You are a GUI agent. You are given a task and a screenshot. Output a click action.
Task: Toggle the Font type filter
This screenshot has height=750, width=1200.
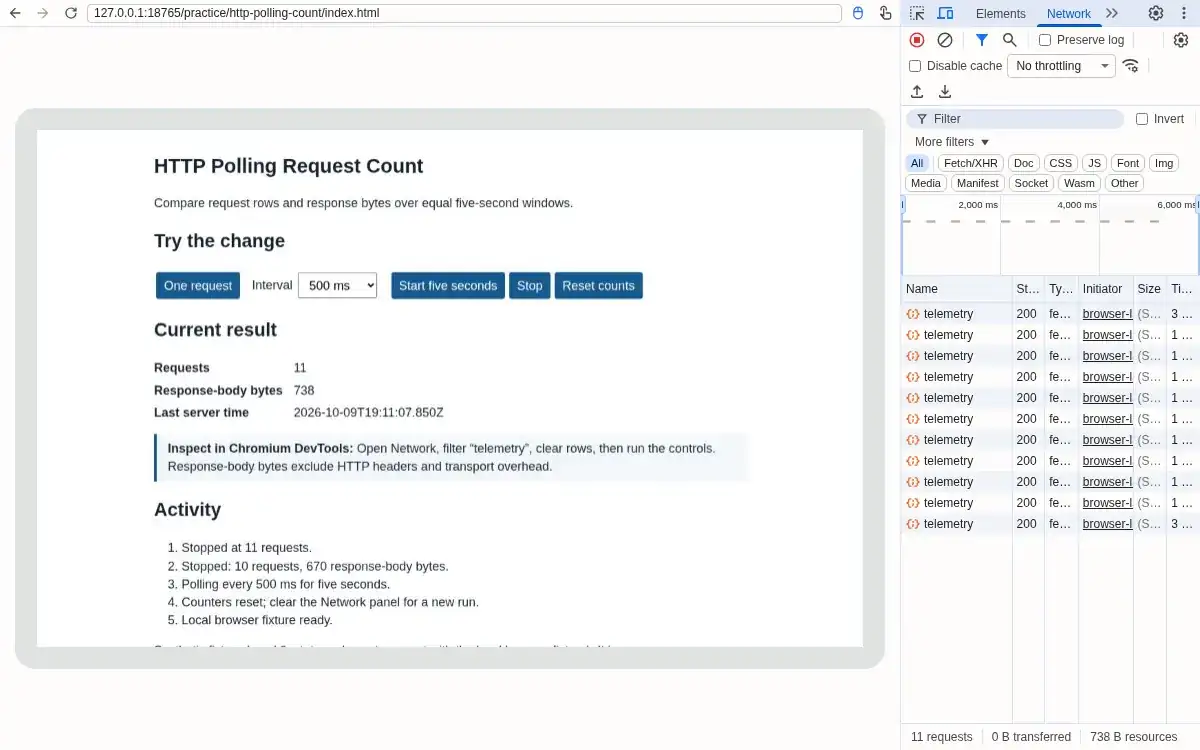[x=1128, y=163]
